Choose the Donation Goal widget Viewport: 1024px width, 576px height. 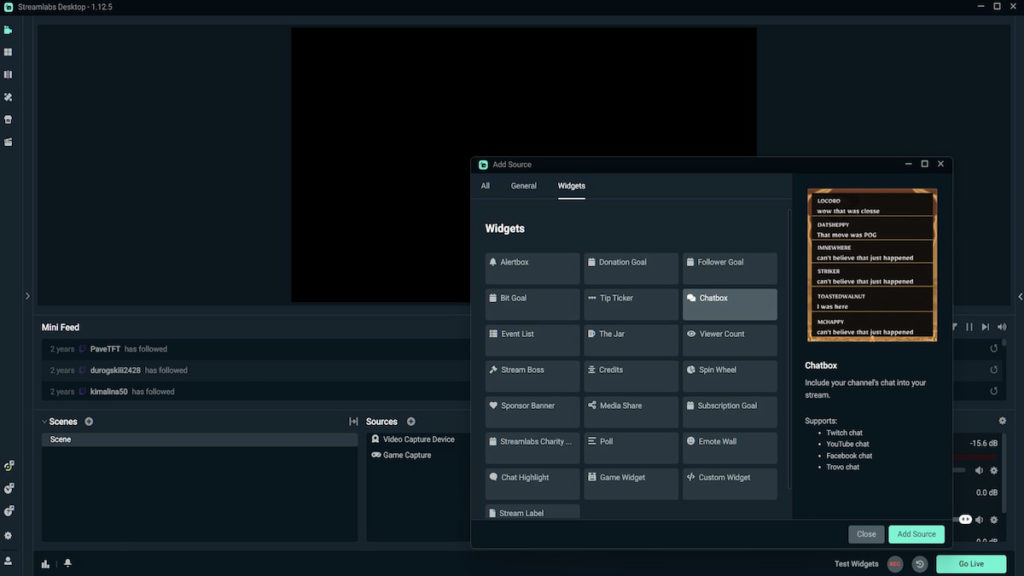tap(631, 268)
